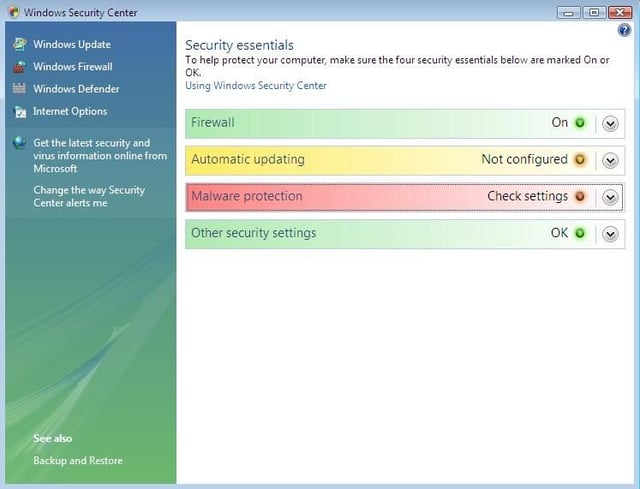Click the 'Security essentials' heading
The width and height of the screenshot is (640, 489).
tap(239, 45)
